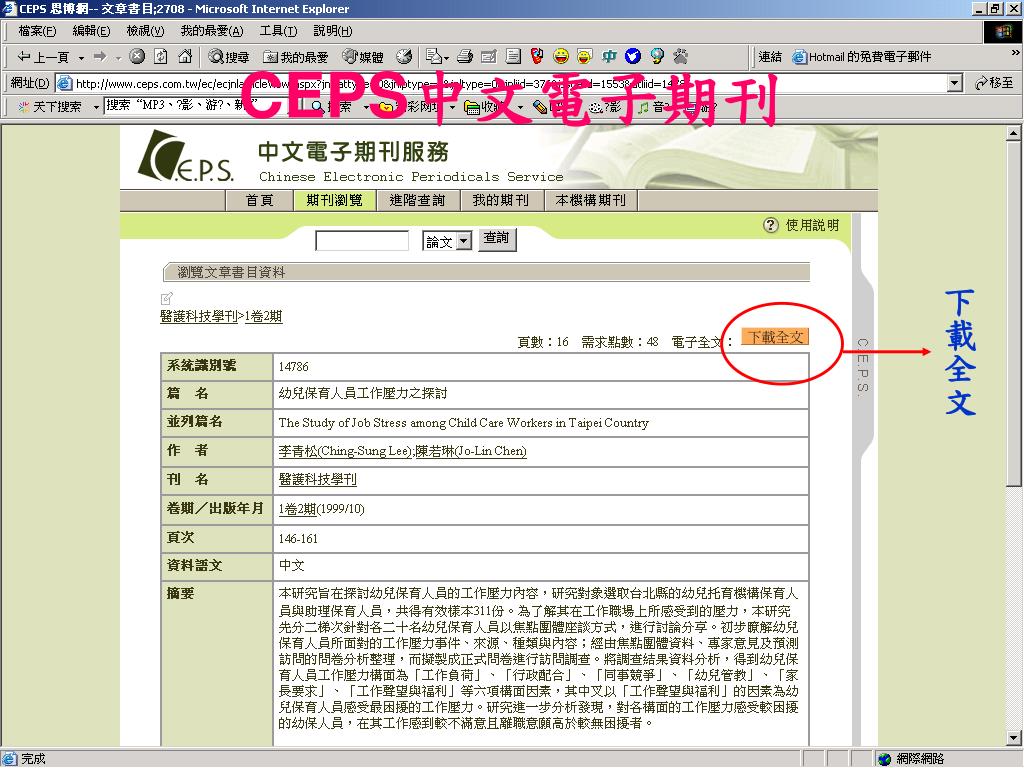Click the blue 中 toolbar icon
The width and height of the screenshot is (1024, 768).
pyautogui.click(x=609, y=57)
